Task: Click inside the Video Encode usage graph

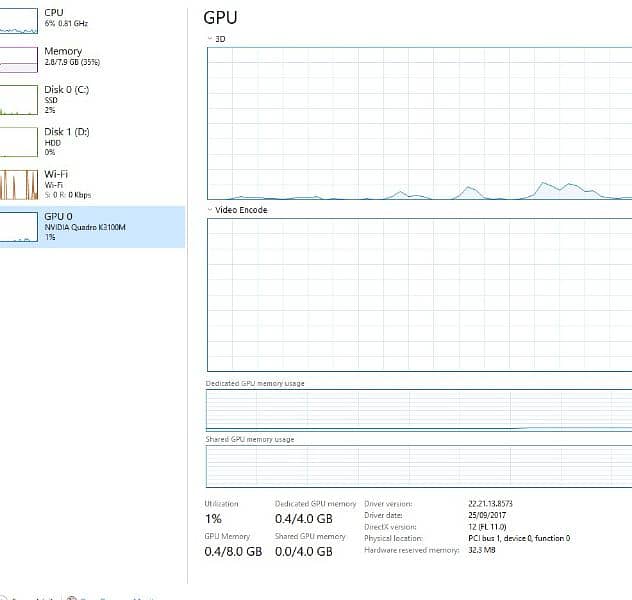Action: [419, 295]
